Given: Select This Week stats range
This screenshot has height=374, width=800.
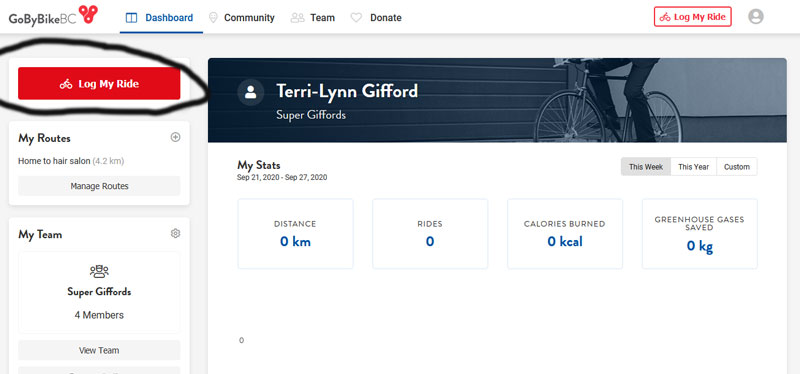Looking at the screenshot, I should tap(645, 167).
